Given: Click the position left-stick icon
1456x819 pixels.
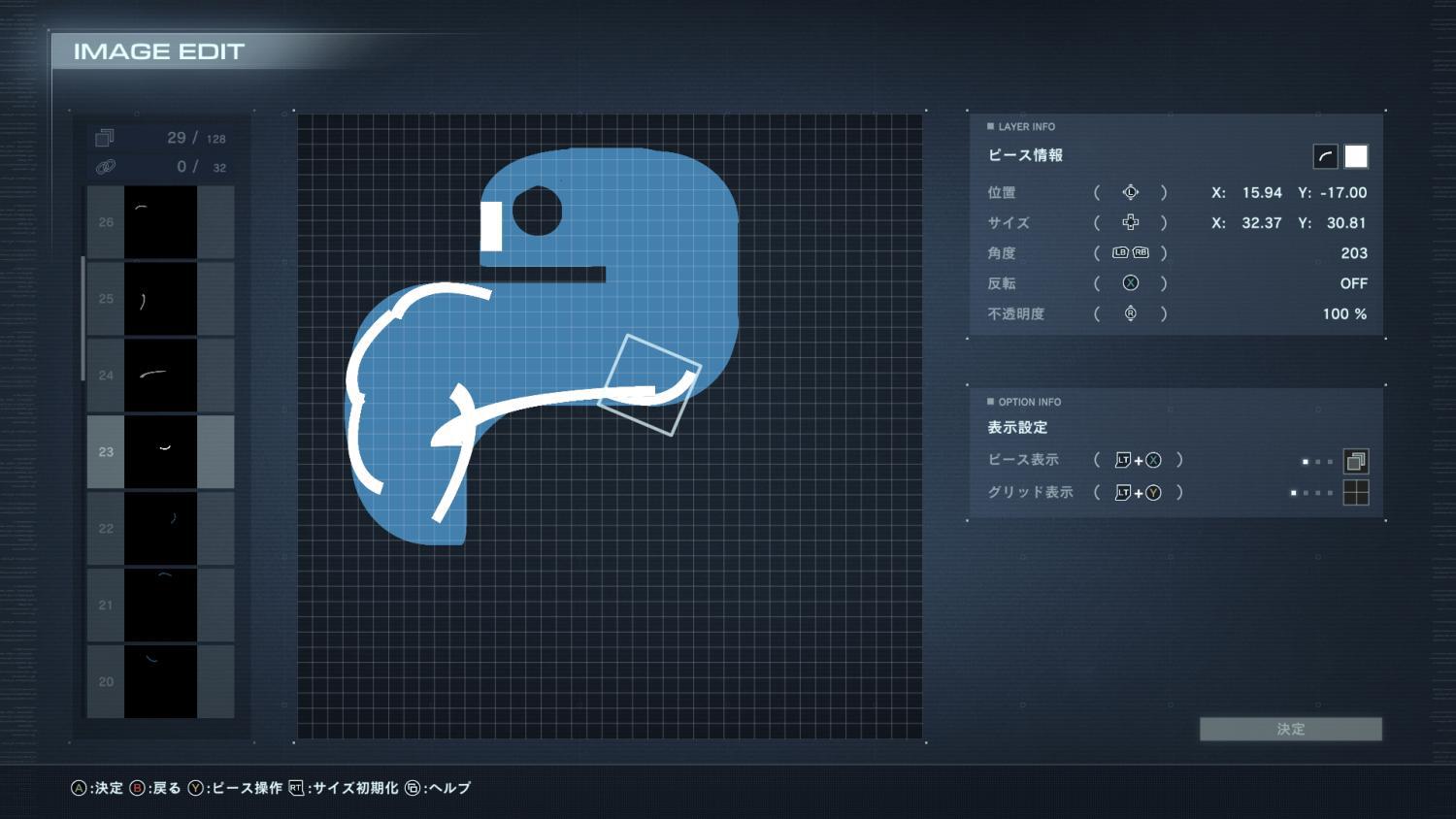Looking at the screenshot, I should 1131,192.
